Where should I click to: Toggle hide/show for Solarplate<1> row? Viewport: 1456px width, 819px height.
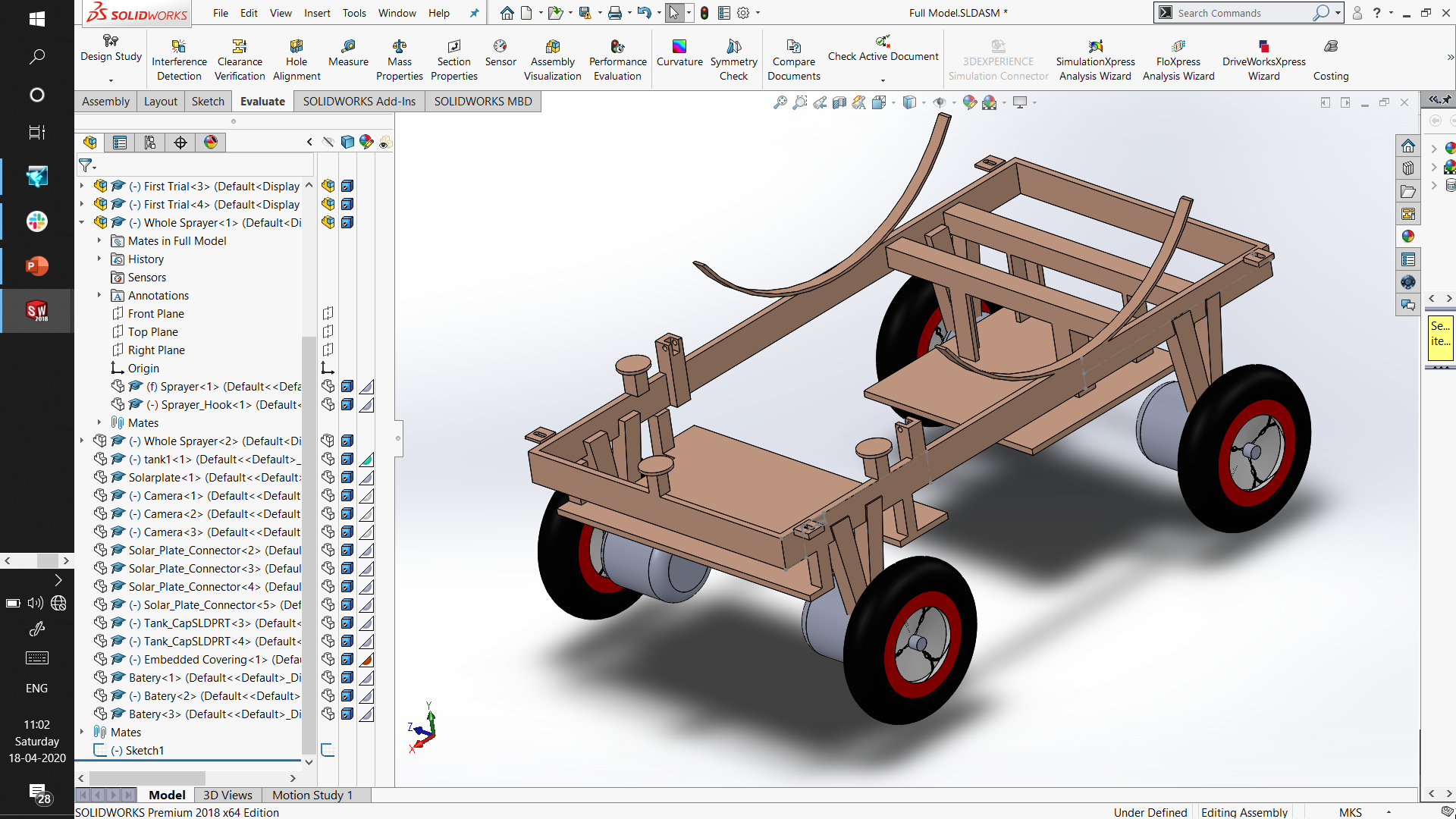328,478
